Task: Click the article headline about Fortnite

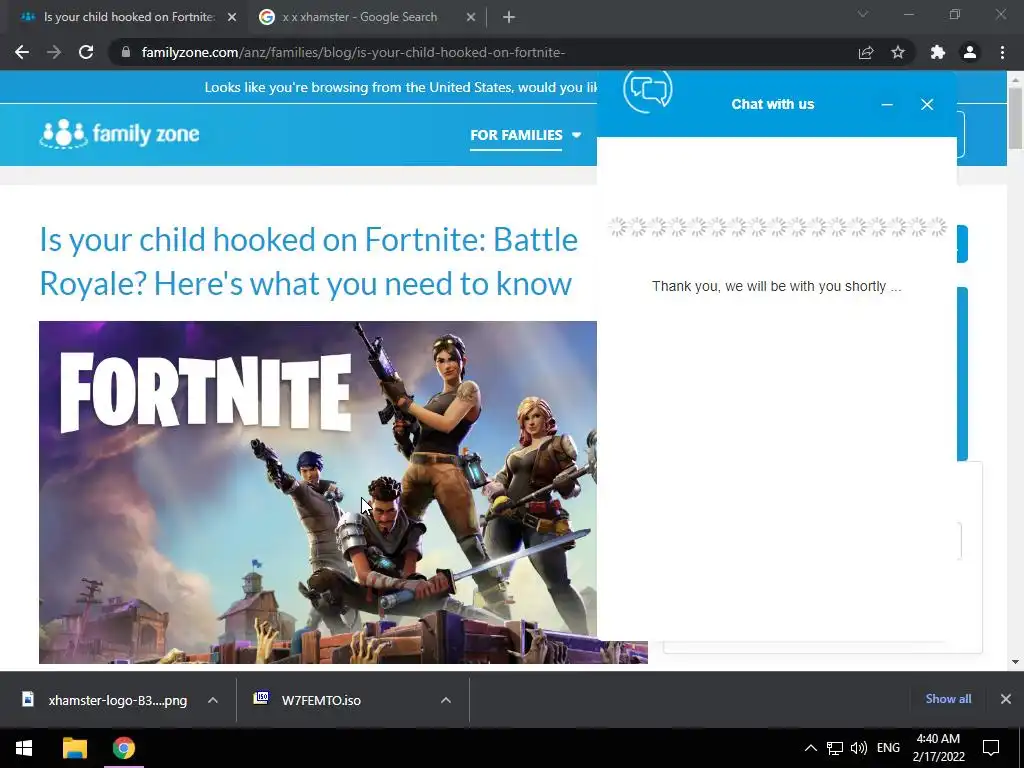Action: click(308, 261)
